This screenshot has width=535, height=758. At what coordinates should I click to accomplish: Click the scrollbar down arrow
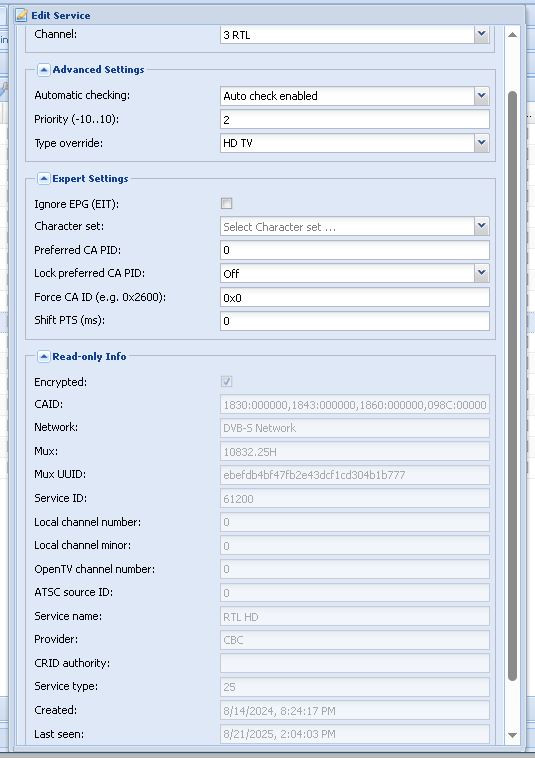512,735
